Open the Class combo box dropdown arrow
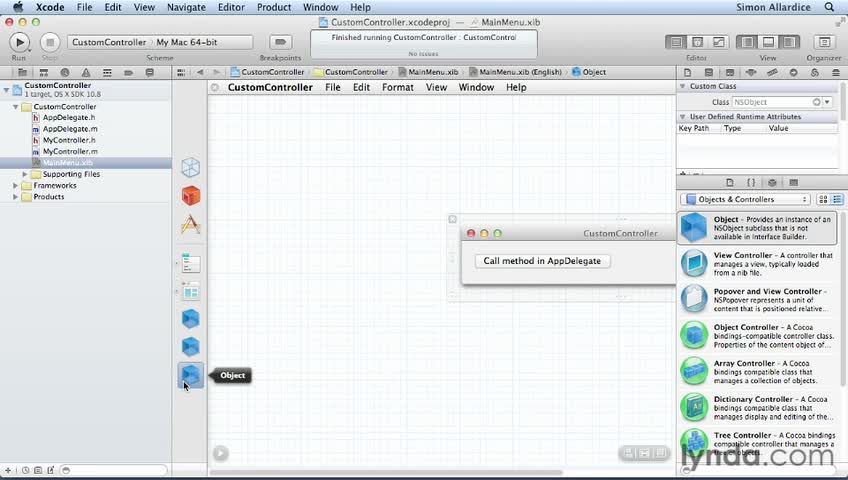848x480 pixels. point(827,102)
